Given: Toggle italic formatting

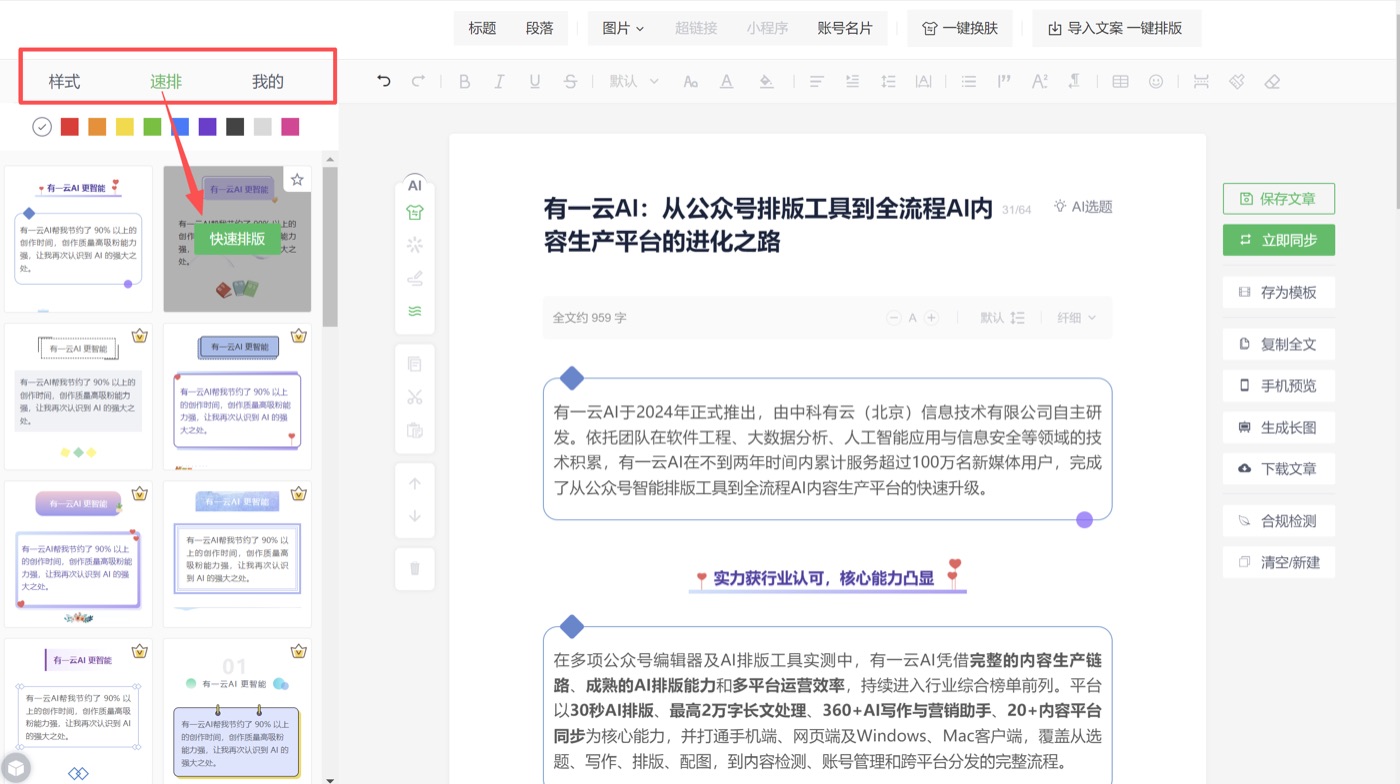Looking at the screenshot, I should (499, 82).
